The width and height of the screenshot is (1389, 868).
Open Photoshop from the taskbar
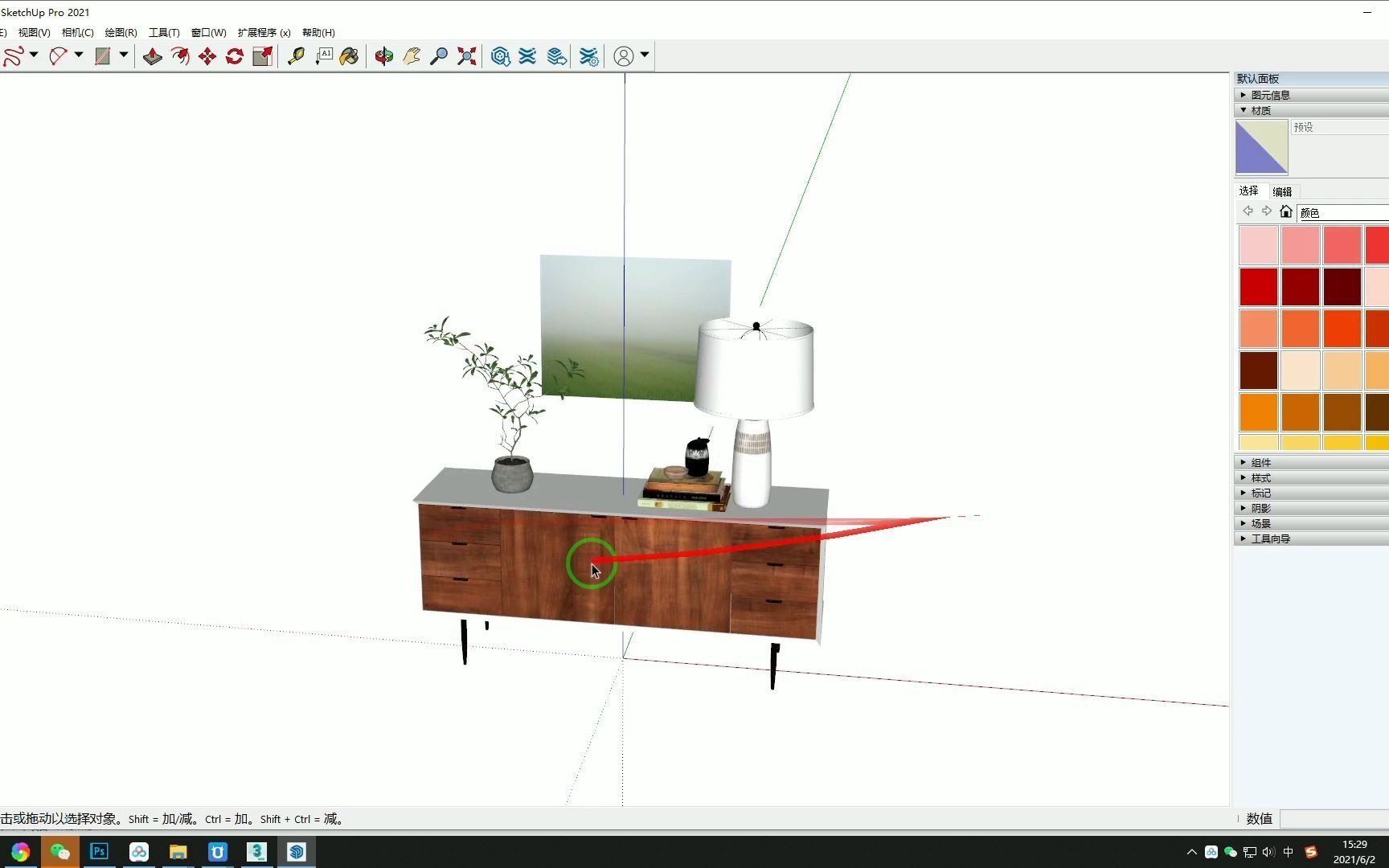[x=99, y=852]
